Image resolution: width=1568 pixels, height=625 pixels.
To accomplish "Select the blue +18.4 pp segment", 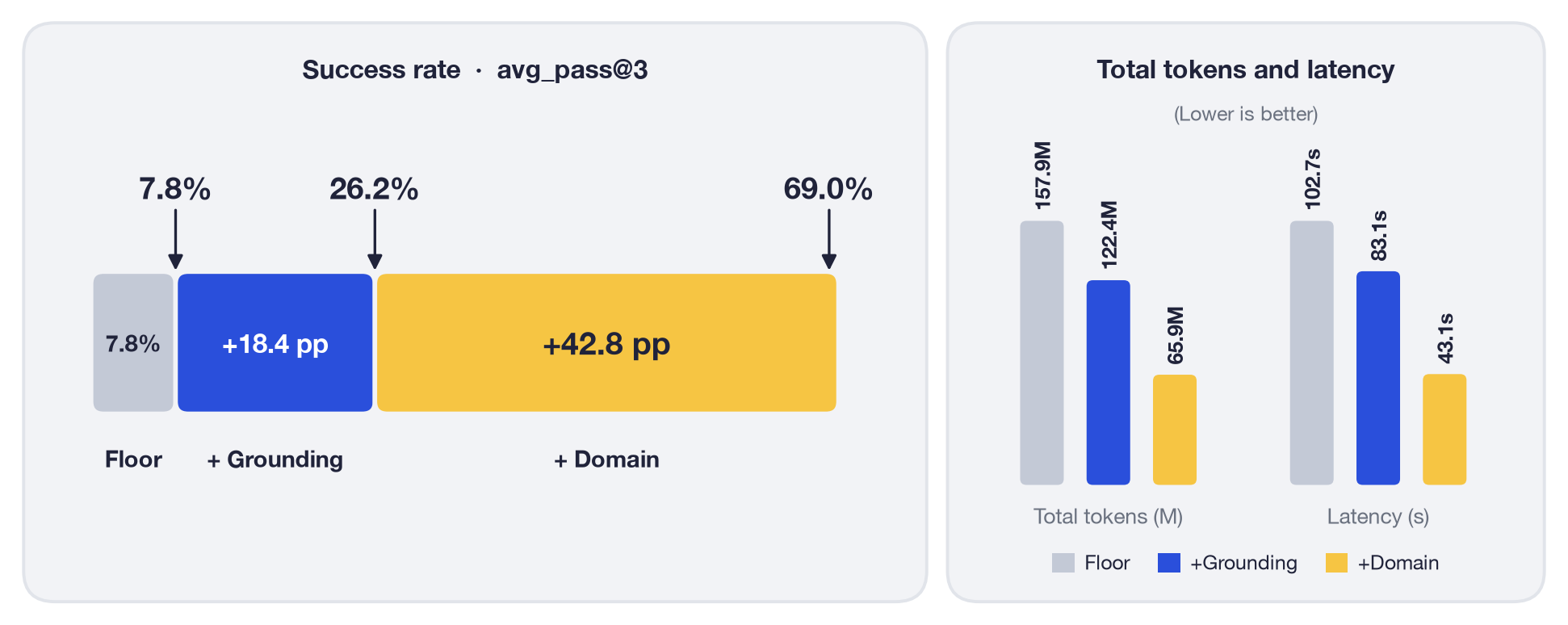I will tap(275, 342).
